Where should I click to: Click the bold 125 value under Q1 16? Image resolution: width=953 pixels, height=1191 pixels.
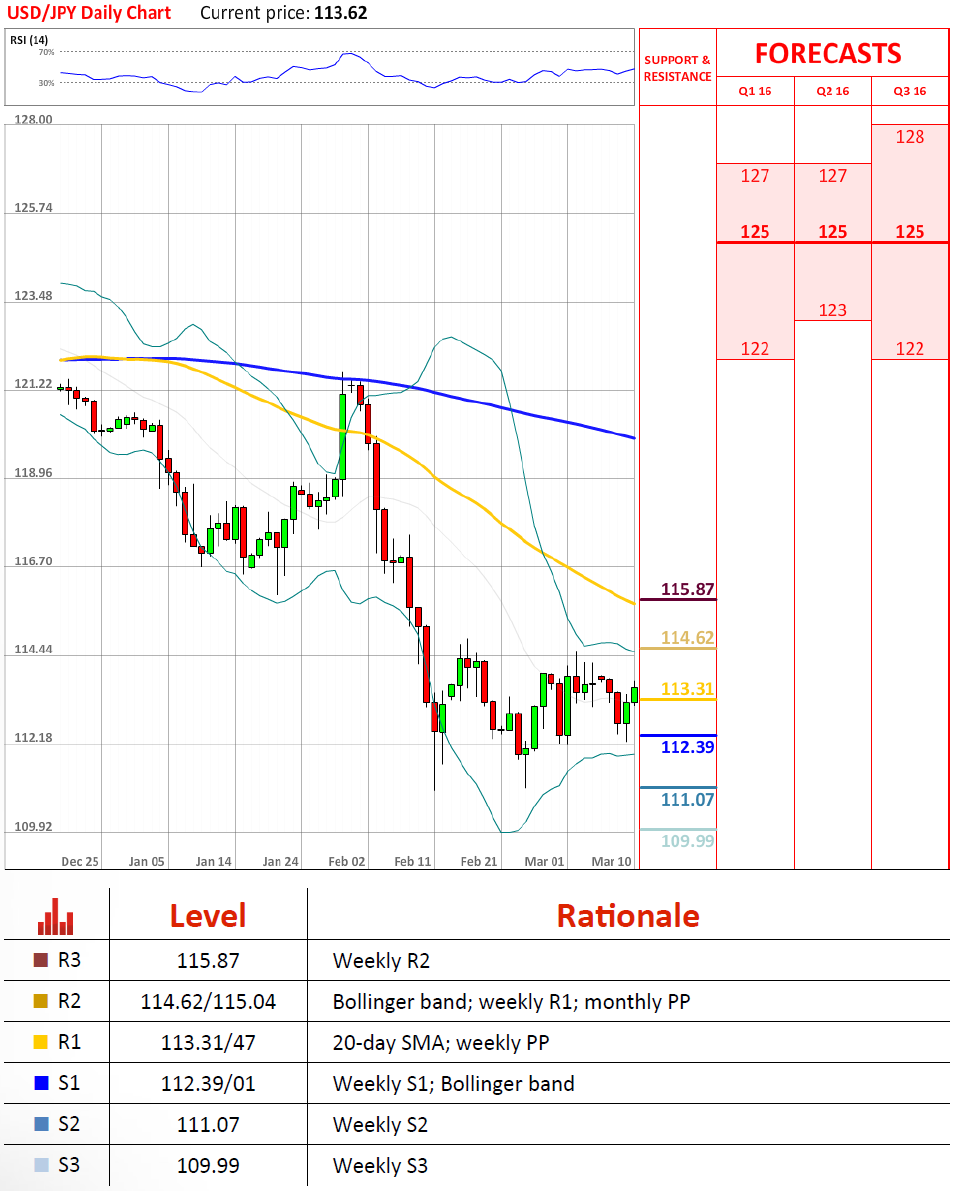pyautogui.click(x=755, y=232)
